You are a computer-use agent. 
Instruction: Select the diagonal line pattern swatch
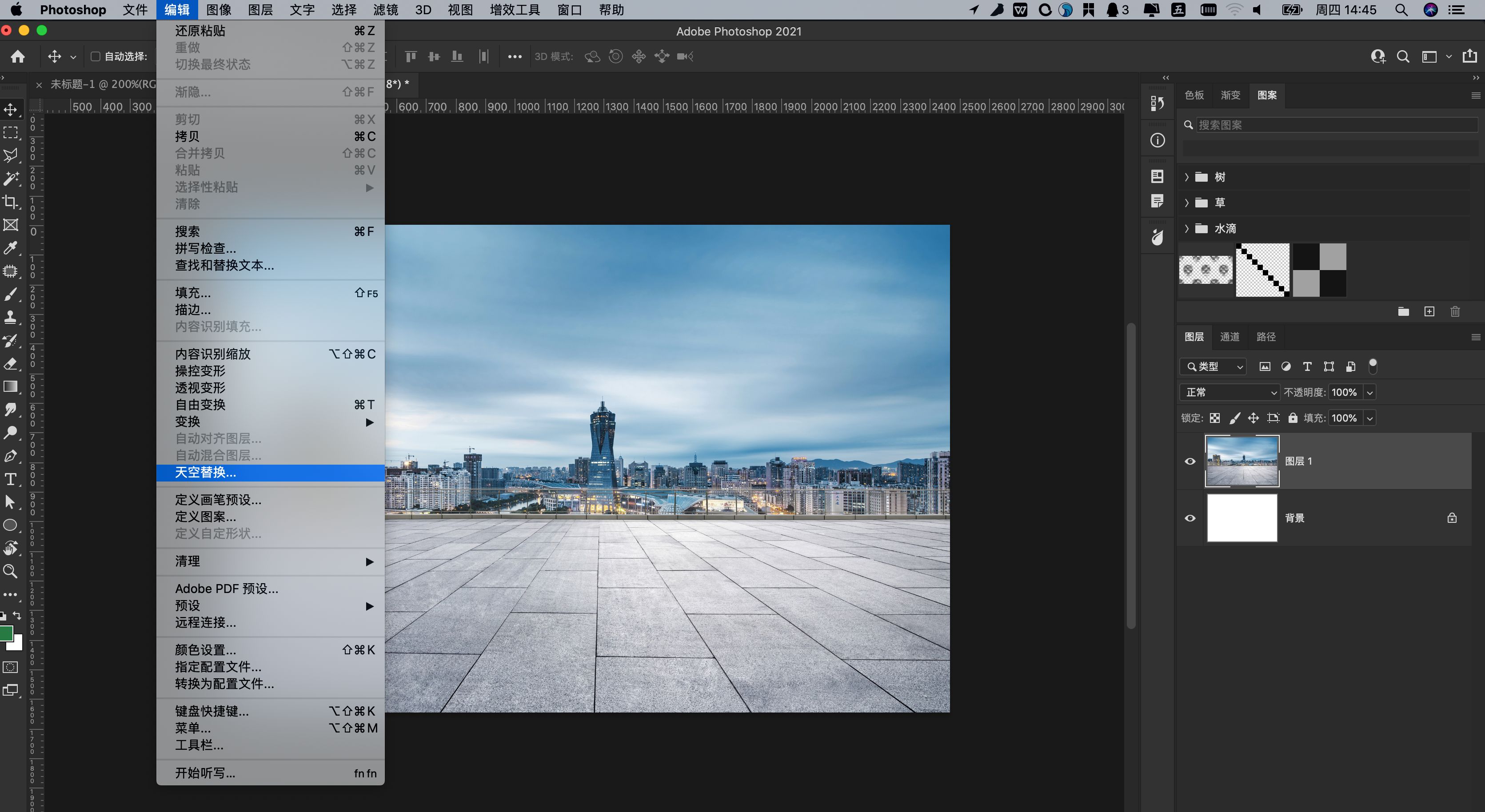1262,270
